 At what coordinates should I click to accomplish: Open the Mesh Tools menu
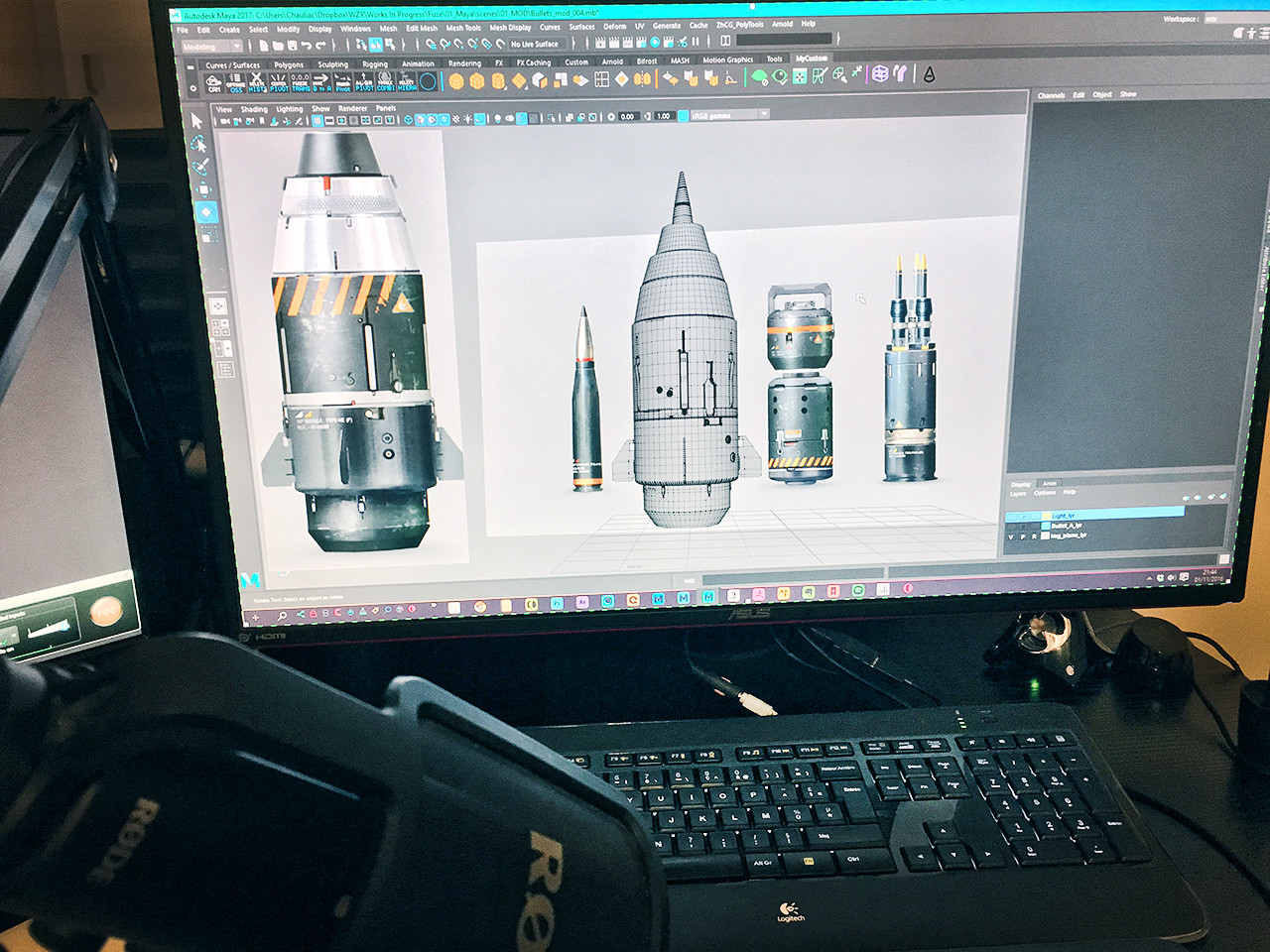[463, 28]
